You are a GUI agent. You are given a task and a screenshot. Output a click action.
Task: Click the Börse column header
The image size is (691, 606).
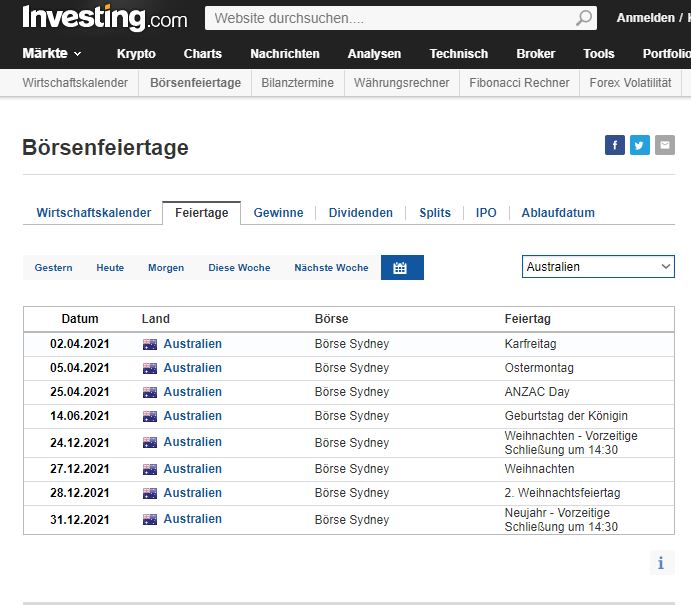point(331,319)
